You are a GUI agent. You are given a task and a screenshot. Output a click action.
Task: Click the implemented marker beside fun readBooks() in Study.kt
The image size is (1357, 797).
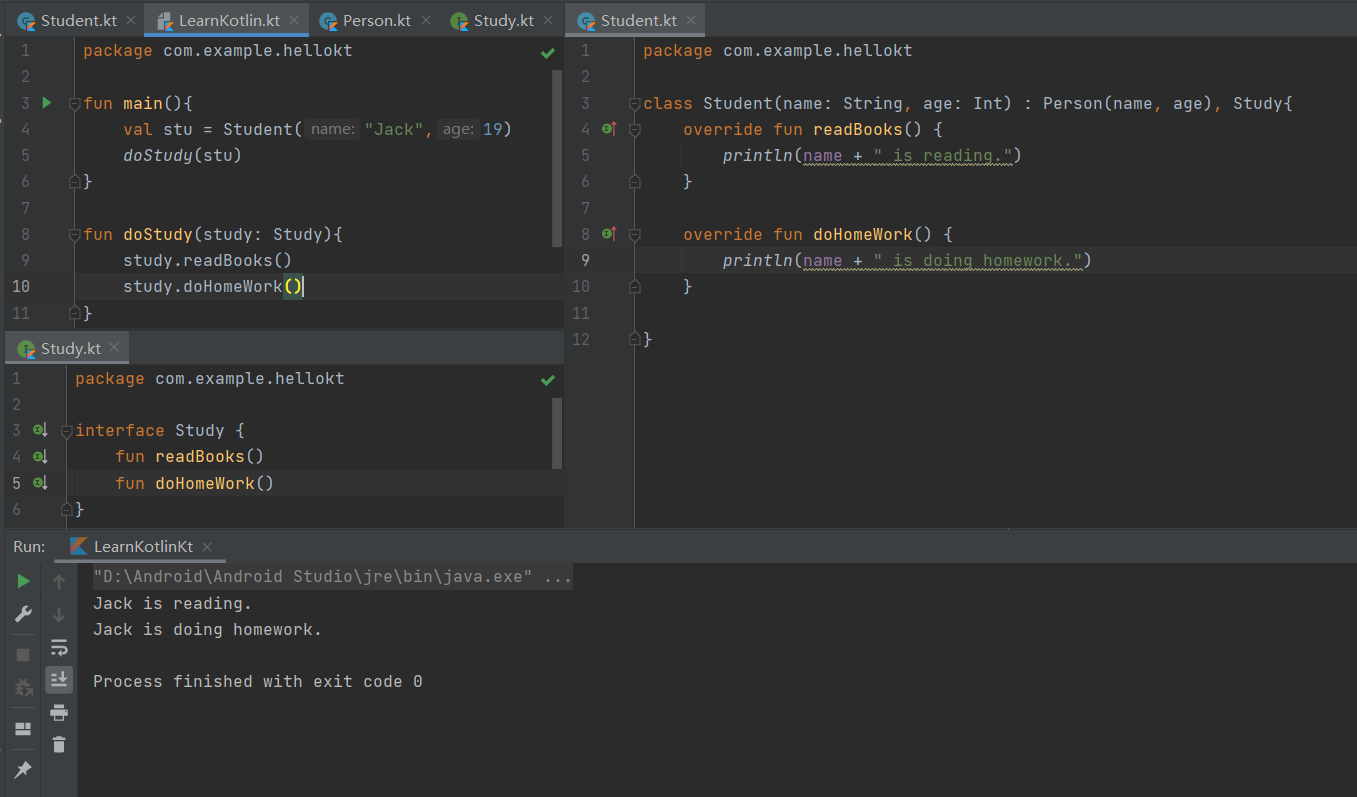[x=40, y=456]
